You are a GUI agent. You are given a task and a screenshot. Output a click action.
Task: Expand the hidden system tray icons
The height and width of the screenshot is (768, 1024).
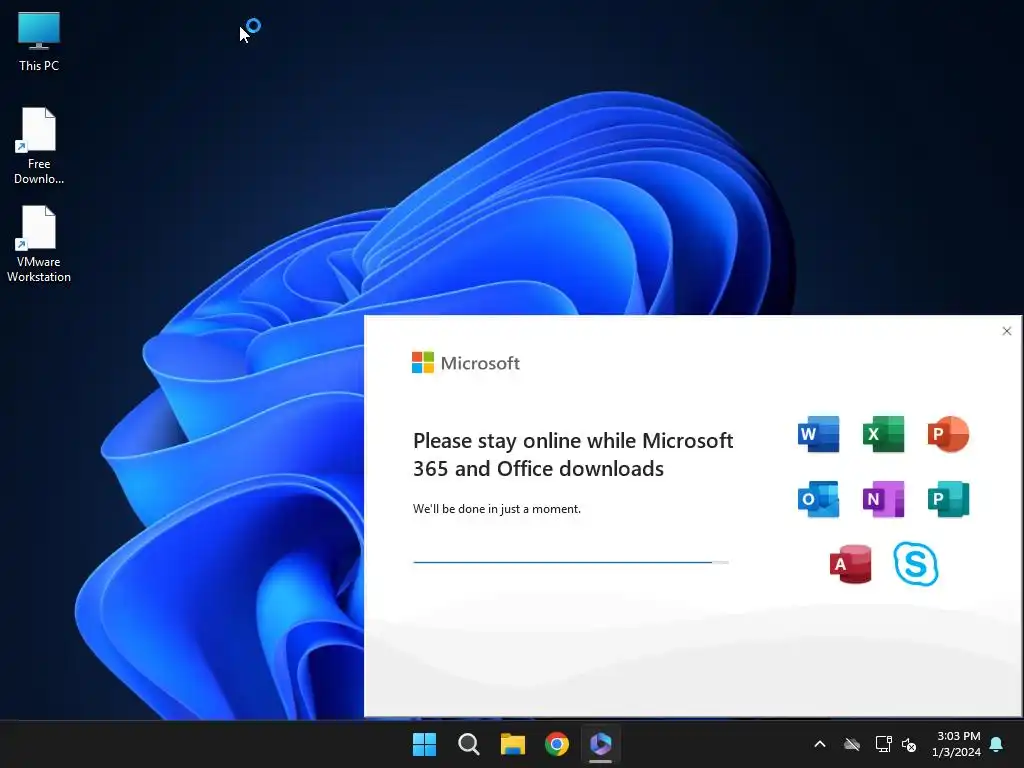pos(820,744)
